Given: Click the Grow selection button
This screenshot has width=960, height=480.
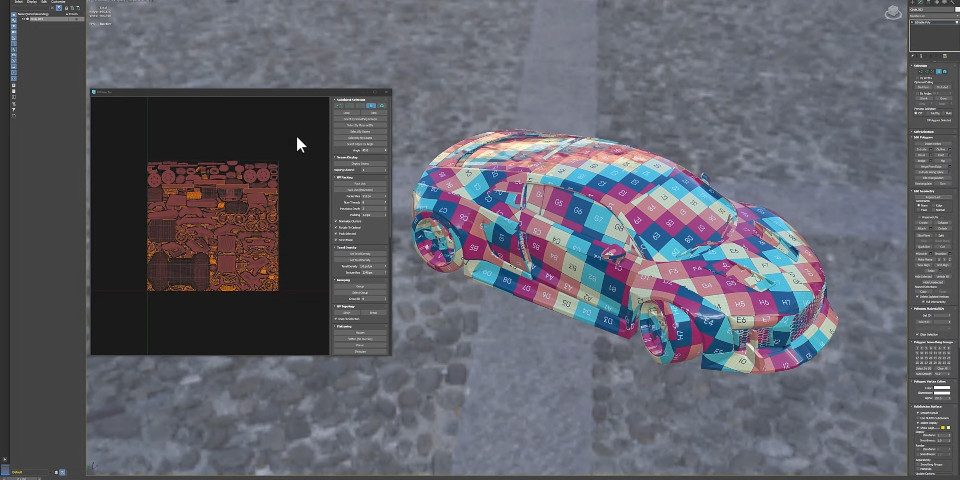Looking at the screenshot, I should tap(944, 98).
